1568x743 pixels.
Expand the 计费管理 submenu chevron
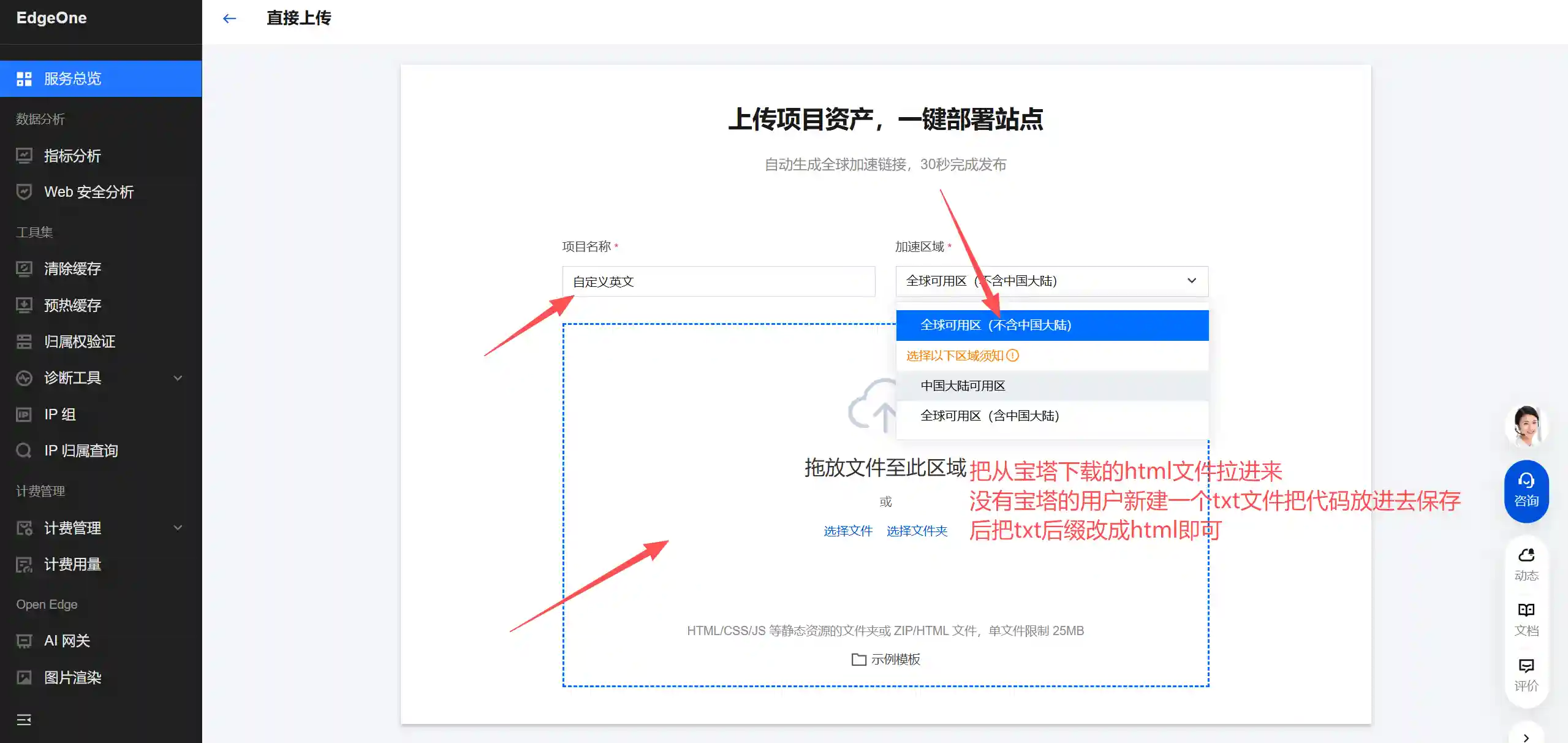click(x=178, y=528)
